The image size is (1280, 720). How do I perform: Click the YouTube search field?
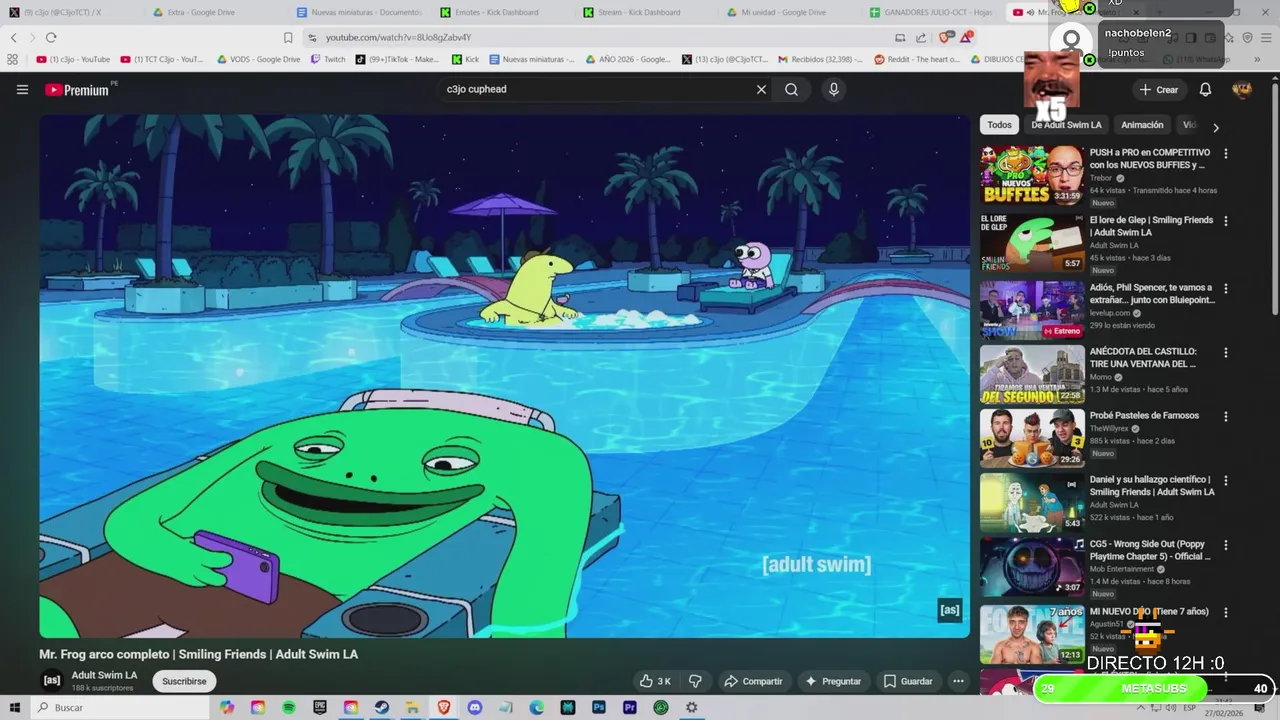[x=595, y=90]
